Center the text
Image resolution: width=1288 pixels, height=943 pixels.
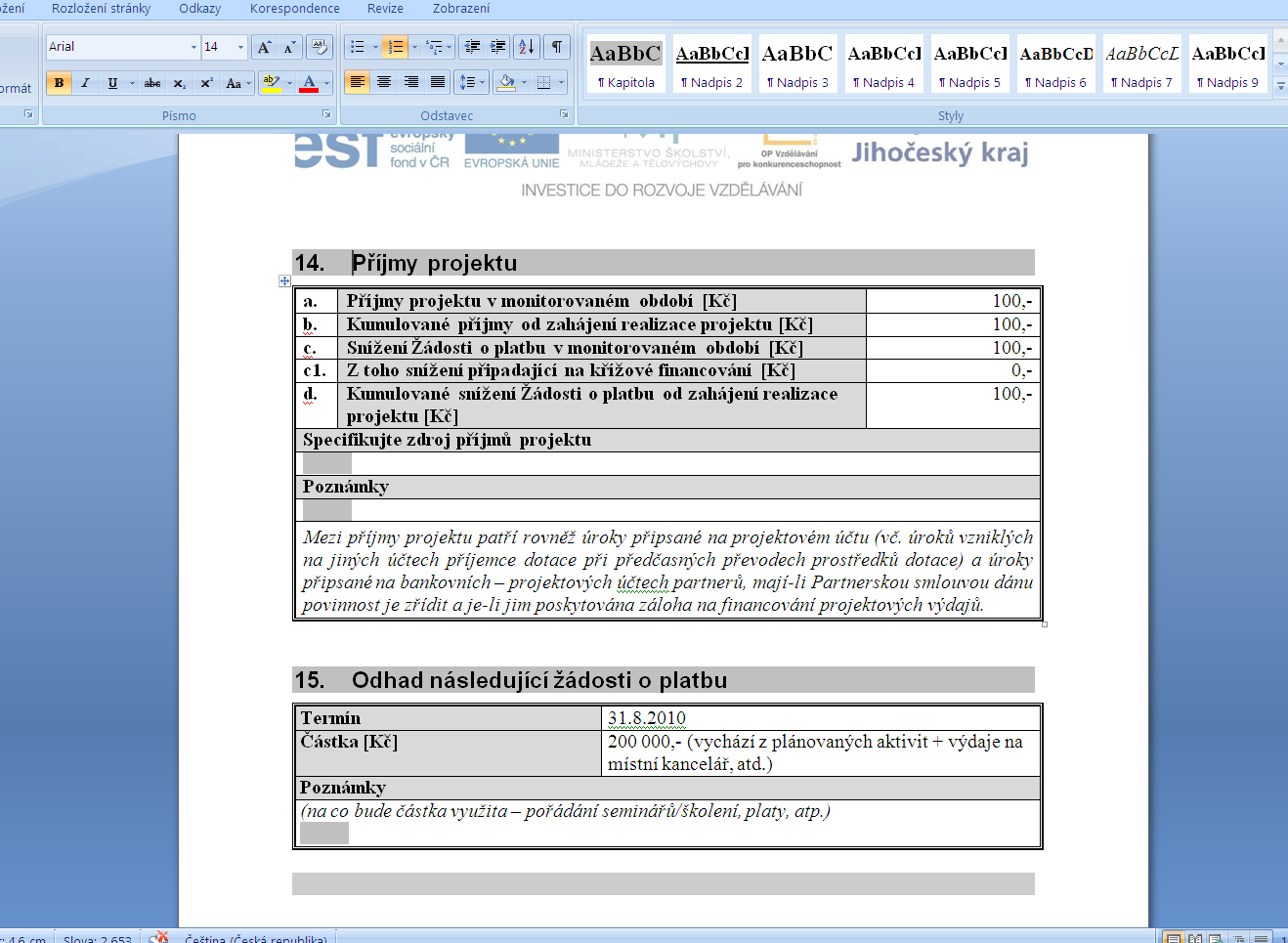click(384, 83)
